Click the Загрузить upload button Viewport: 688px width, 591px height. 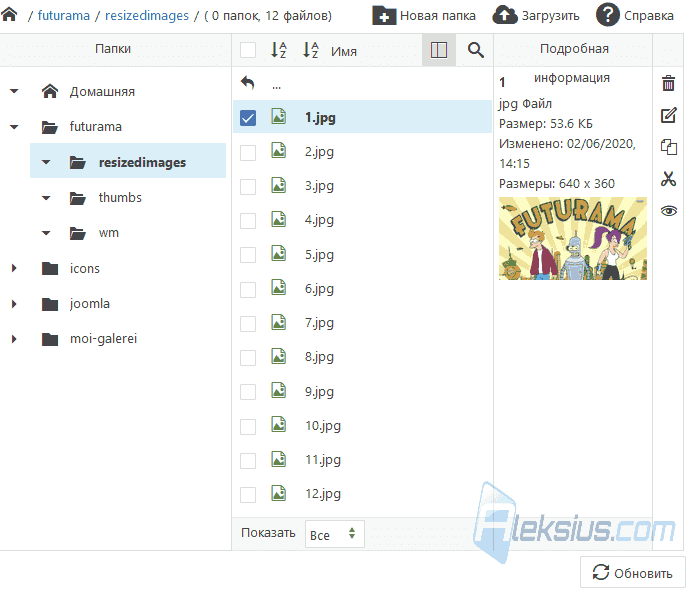tap(536, 15)
